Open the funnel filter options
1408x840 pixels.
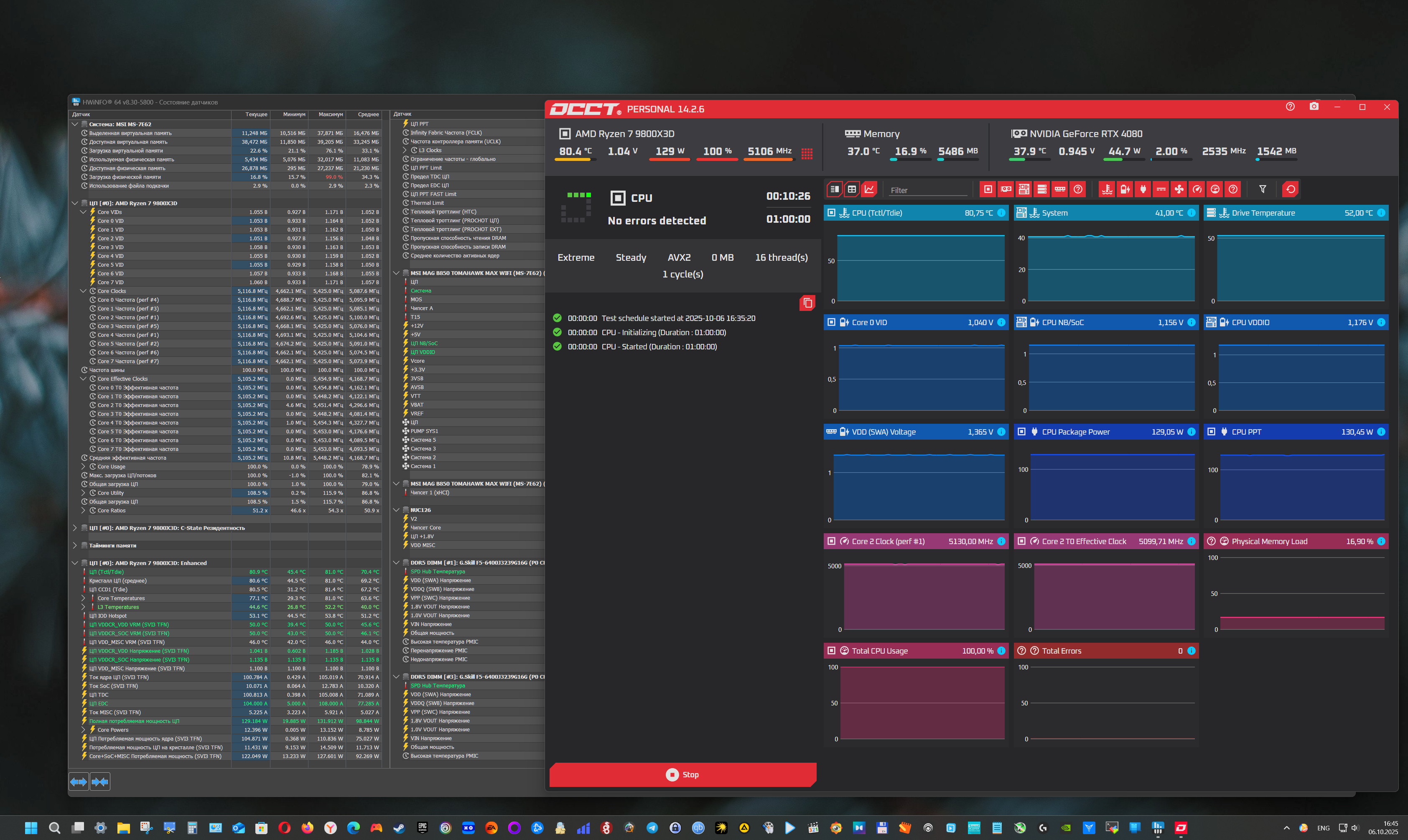[1263, 190]
